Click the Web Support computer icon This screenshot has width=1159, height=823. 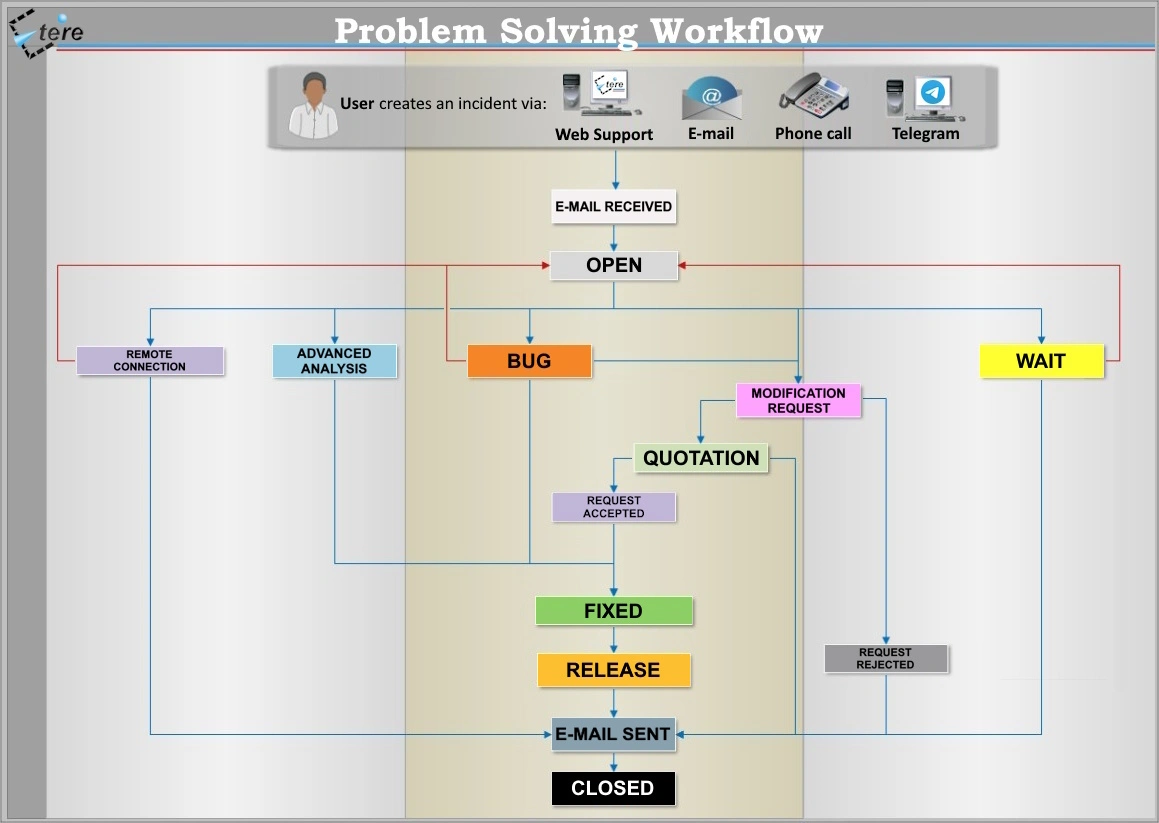602,96
